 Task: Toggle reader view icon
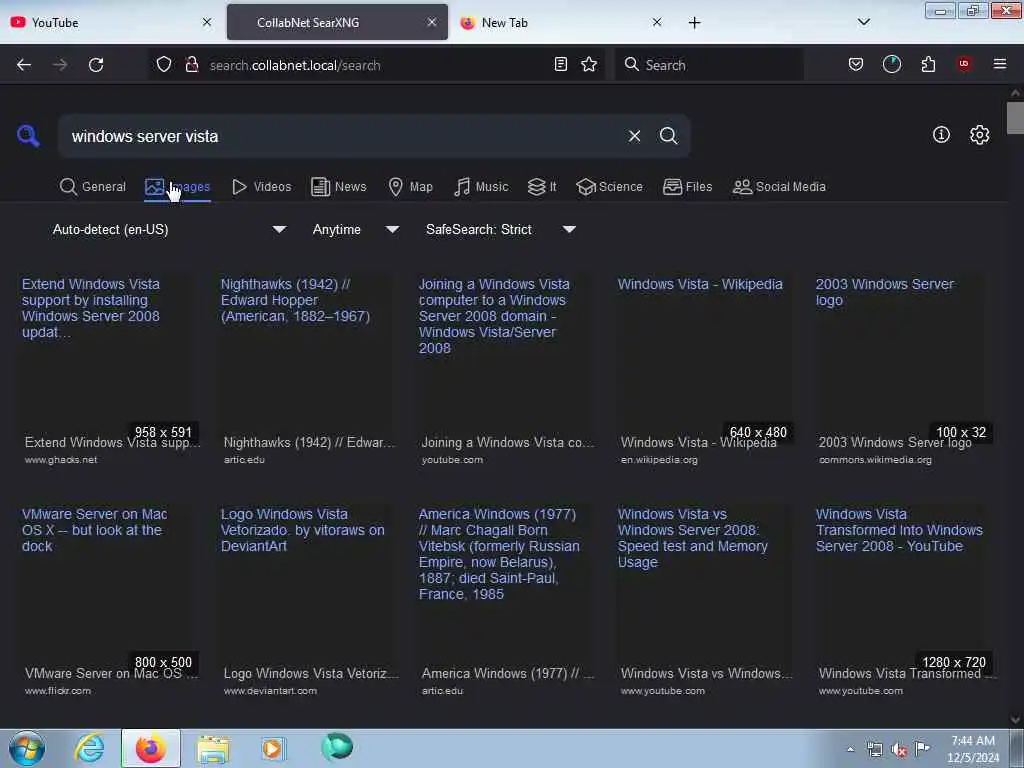pyautogui.click(x=560, y=64)
